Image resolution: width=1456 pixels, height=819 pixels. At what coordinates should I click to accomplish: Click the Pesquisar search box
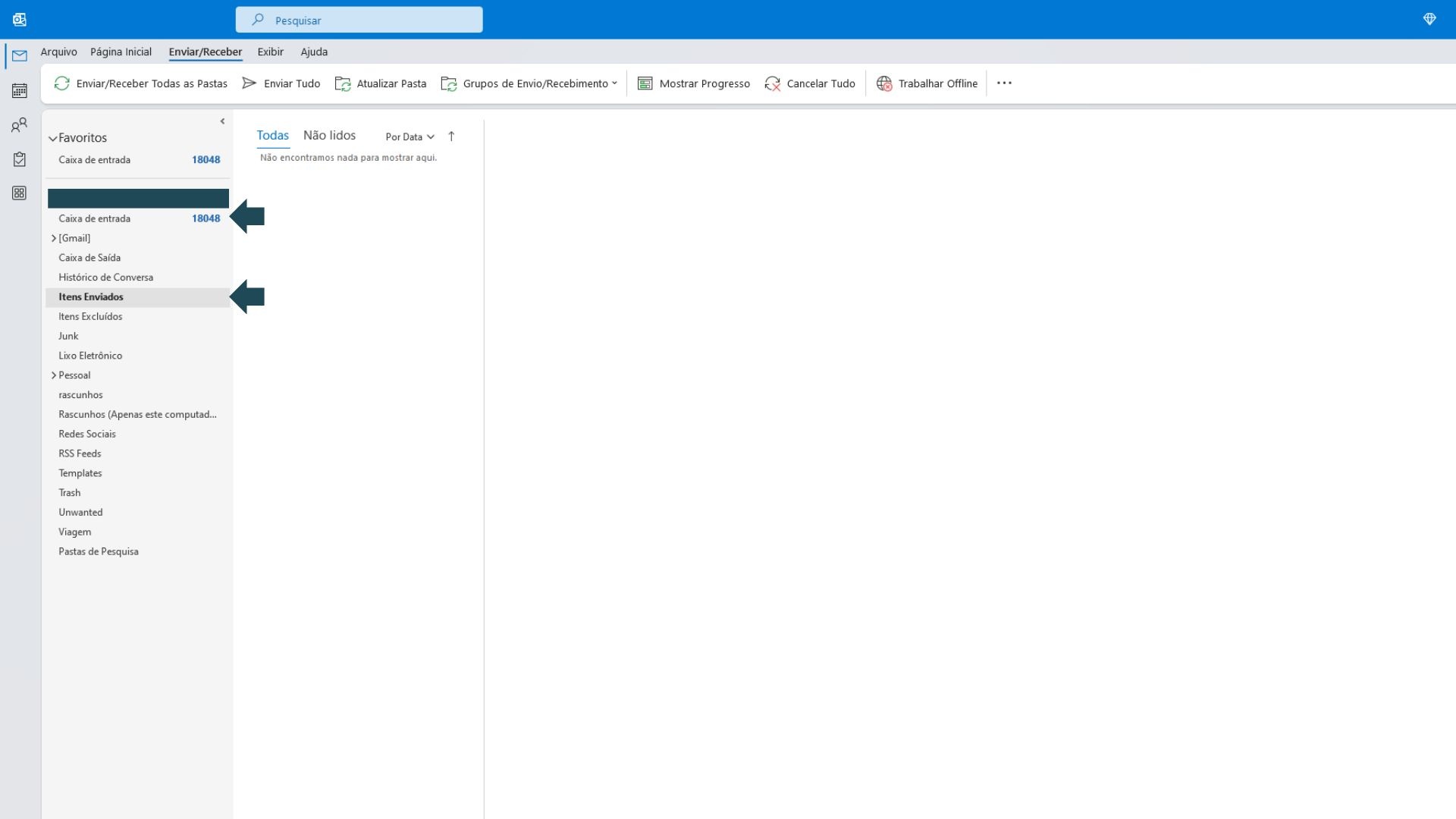[x=359, y=20]
